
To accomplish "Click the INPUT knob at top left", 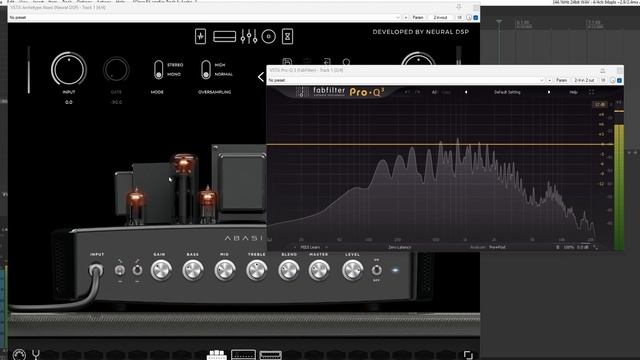I will (69, 69).
